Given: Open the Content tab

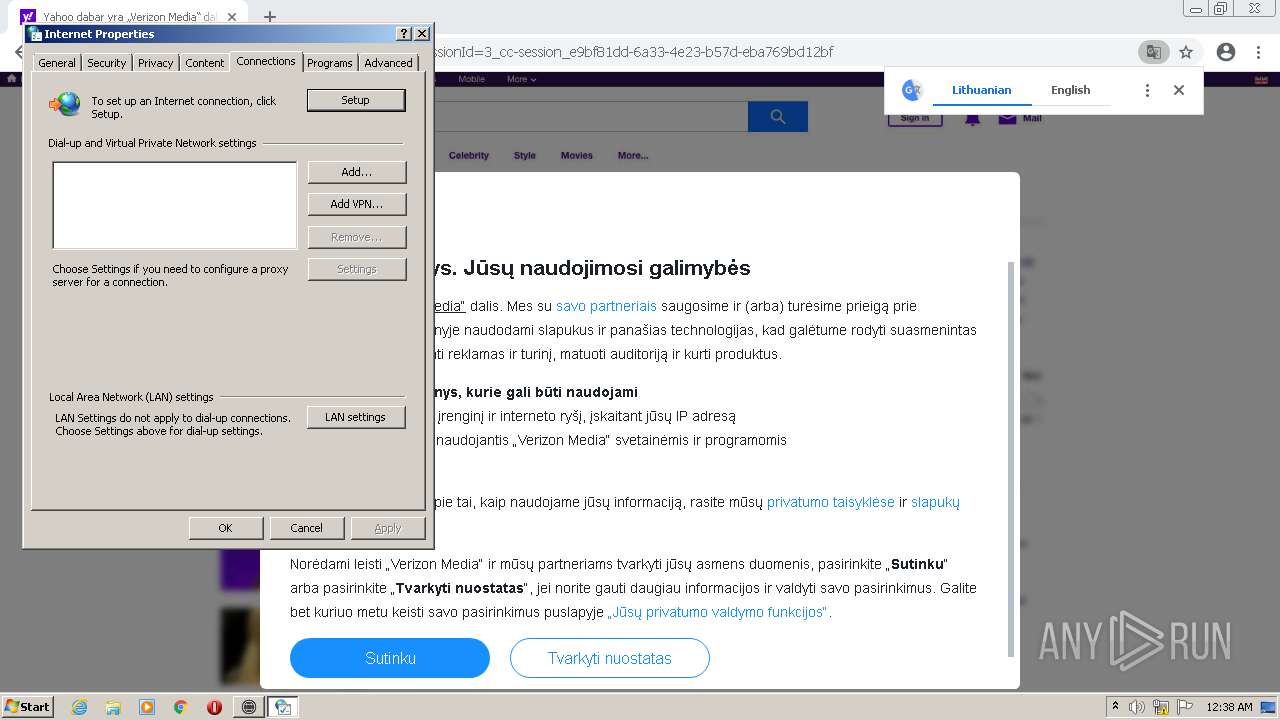Looking at the screenshot, I should point(204,62).
